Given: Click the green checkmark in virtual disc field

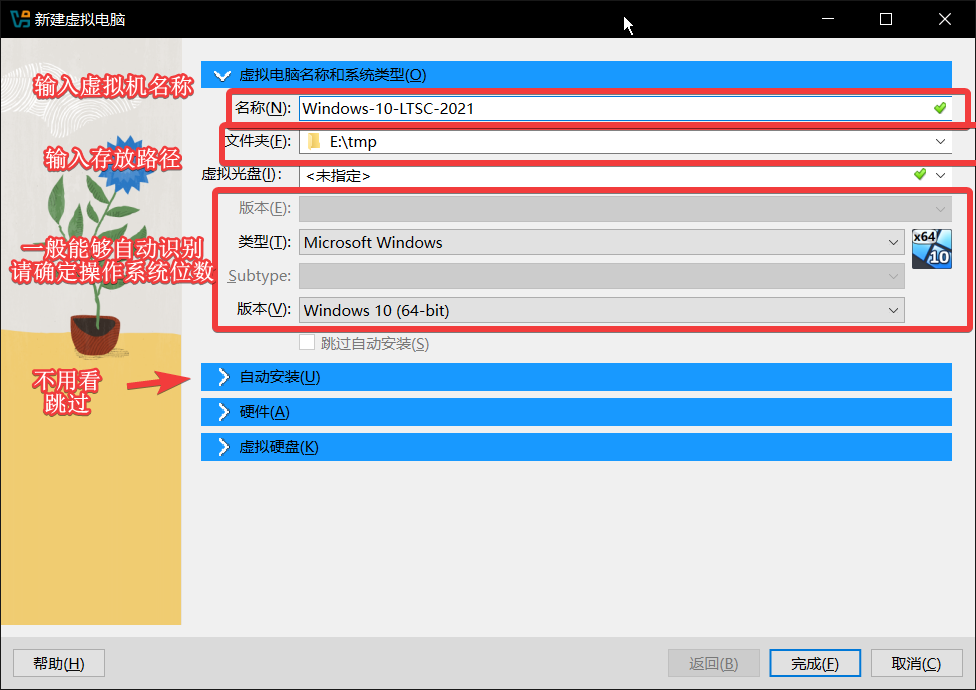Looking at the screenshot, I should coord(920,175).
